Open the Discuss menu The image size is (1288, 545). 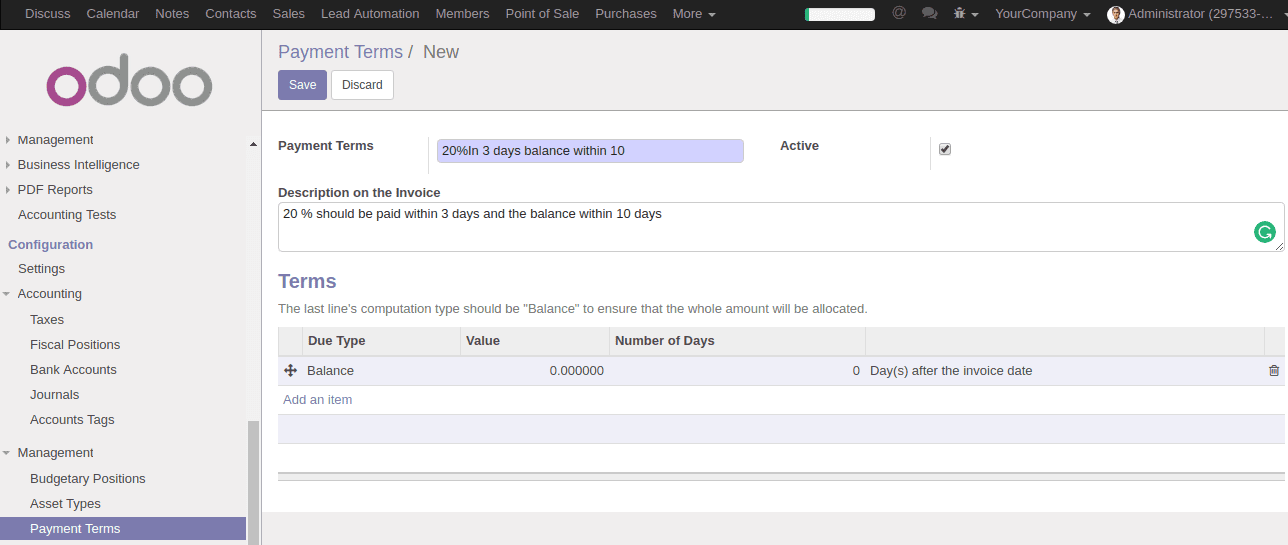[x=48, y=14]
